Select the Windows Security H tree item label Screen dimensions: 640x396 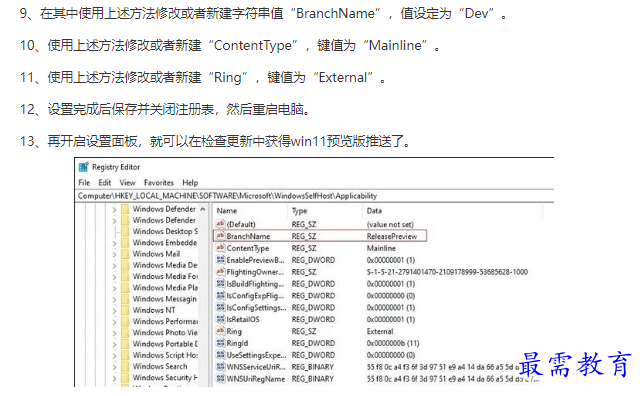(x=165, y=378)
